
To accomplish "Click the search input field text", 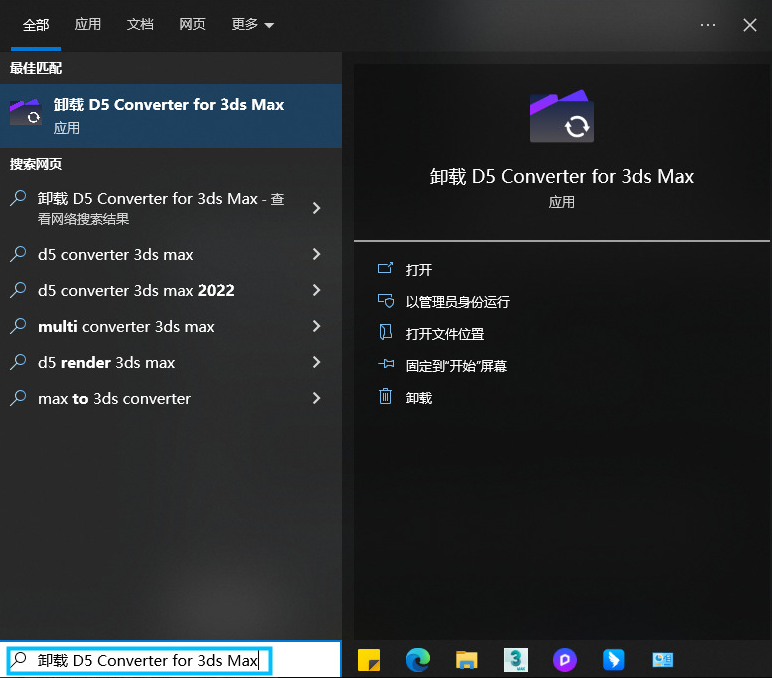I will tap(147, 660).
